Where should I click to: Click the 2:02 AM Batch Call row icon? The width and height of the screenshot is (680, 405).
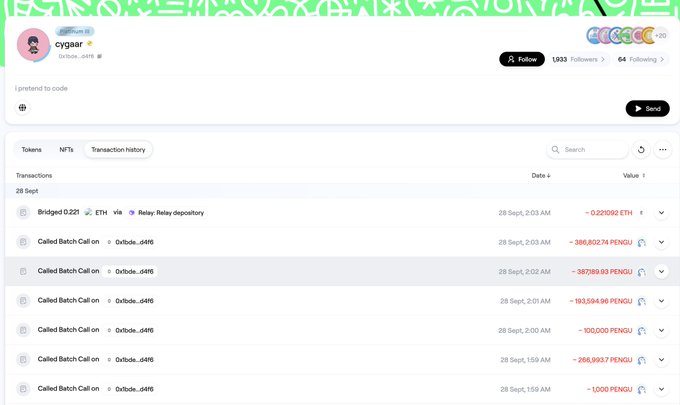(23, 271)
